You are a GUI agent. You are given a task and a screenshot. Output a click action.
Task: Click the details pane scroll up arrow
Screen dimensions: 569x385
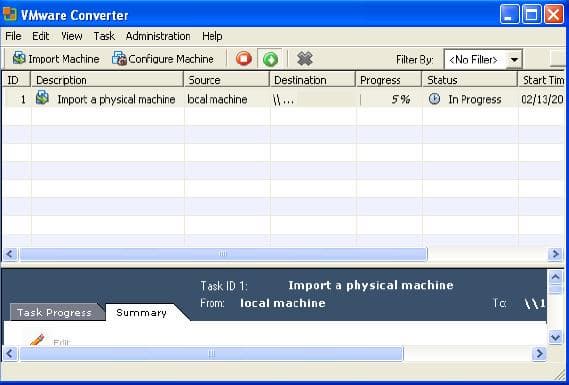point(556,277)
